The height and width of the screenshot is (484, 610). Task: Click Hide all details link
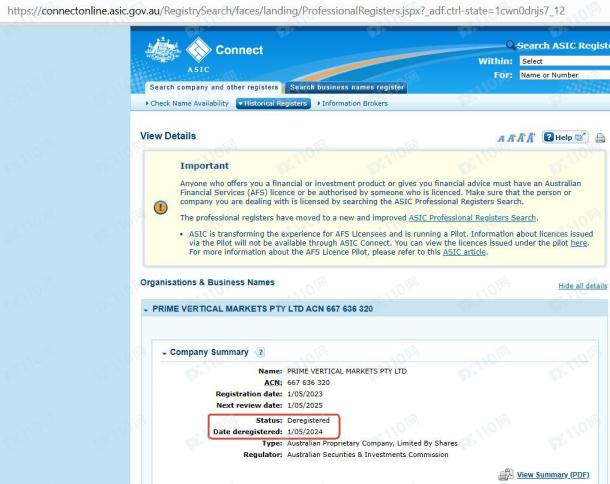582,286
